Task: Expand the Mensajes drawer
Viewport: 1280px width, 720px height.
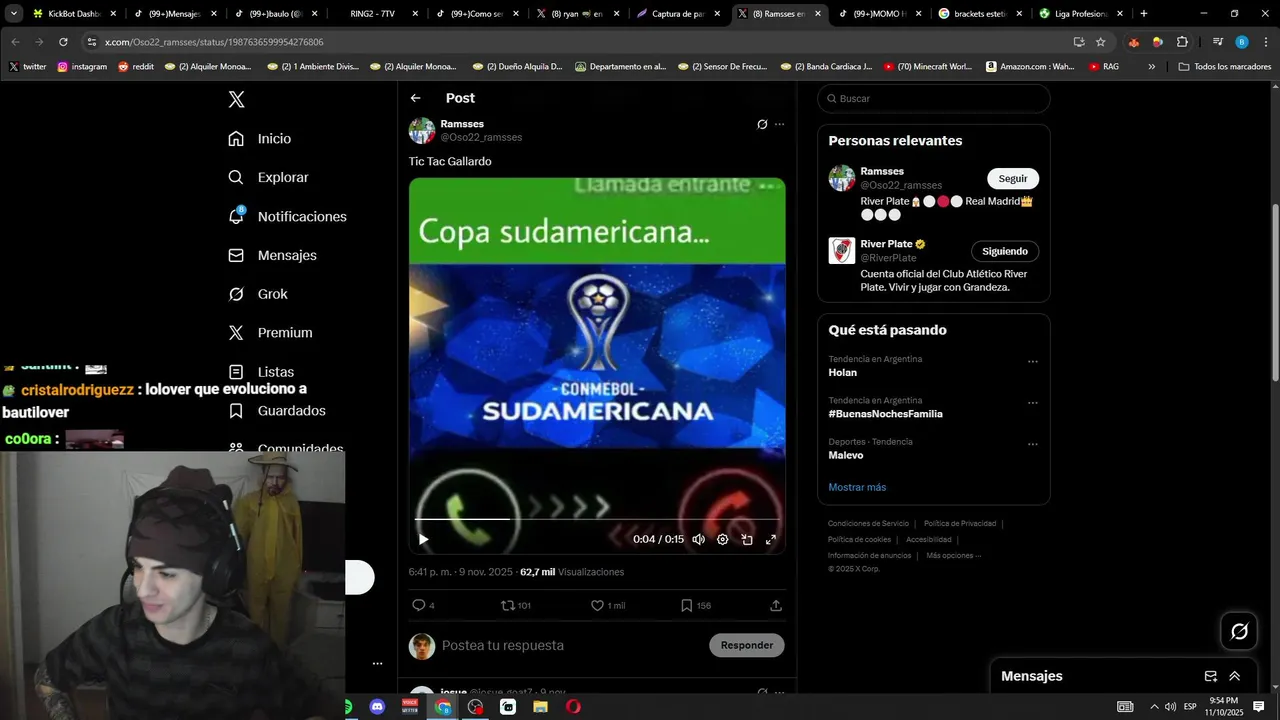Action: (x=1234, y=676)
